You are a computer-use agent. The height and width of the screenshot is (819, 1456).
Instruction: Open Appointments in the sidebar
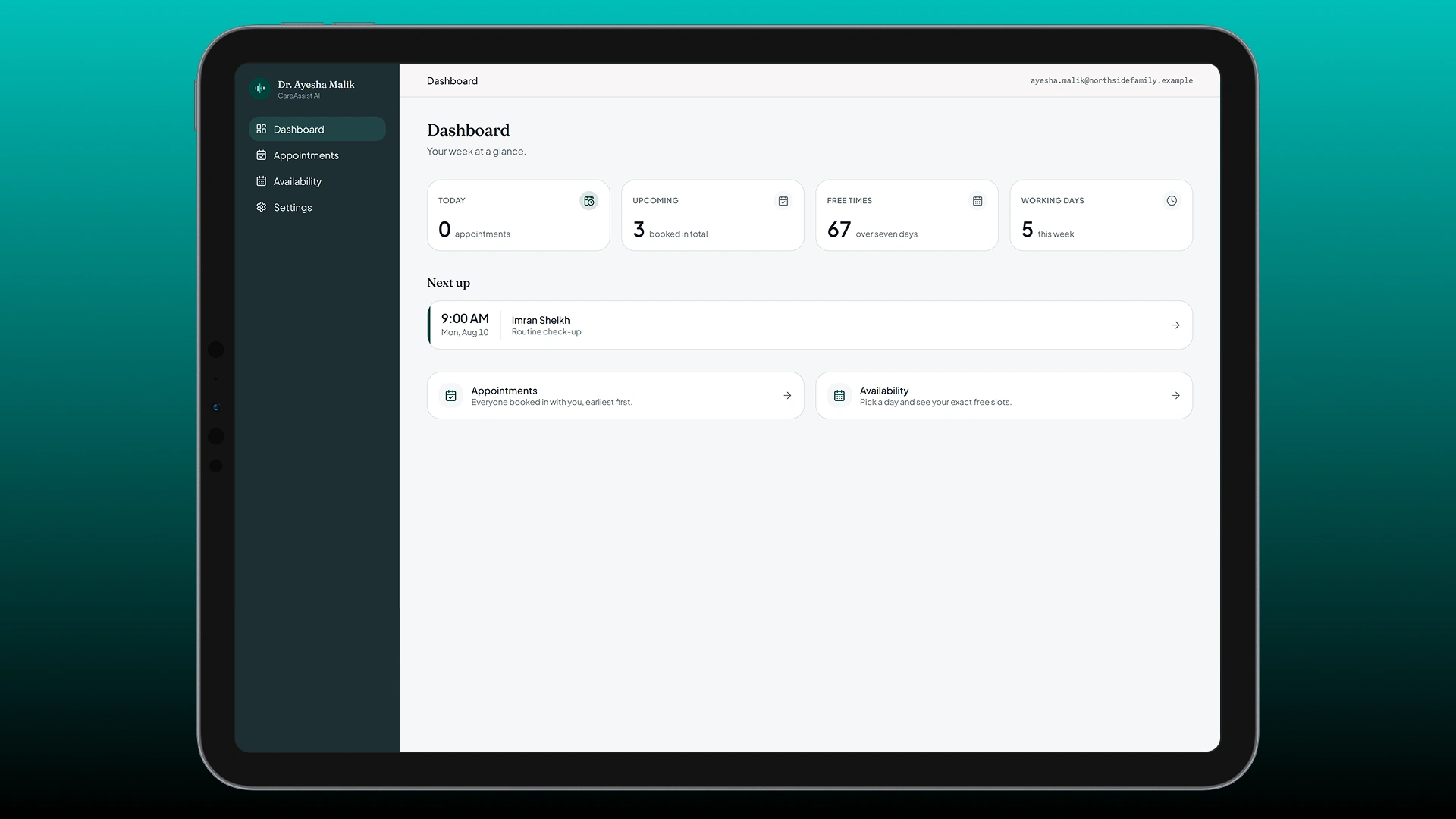[x=317, y=155]
